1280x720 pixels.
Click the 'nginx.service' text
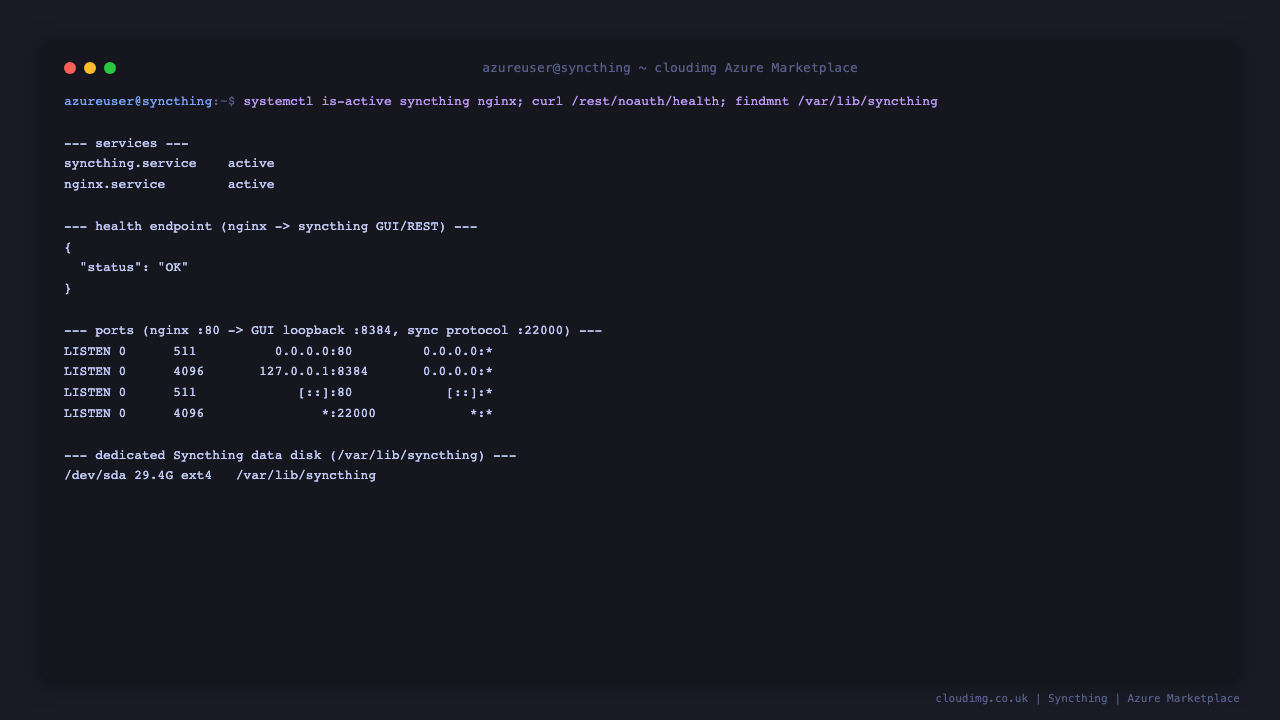pos(115,184)
